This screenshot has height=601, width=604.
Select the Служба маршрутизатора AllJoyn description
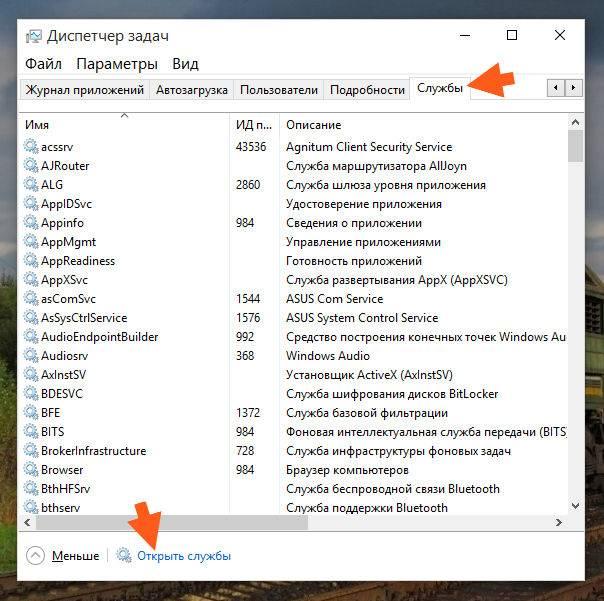tap(376, 166)
